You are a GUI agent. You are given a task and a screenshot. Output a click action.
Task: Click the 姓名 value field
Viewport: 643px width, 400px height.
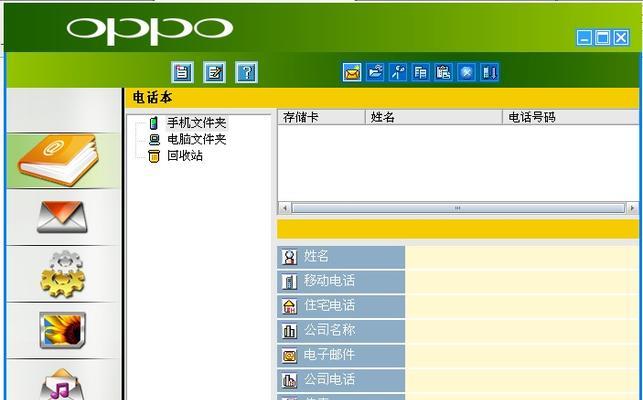coord(522,257)
